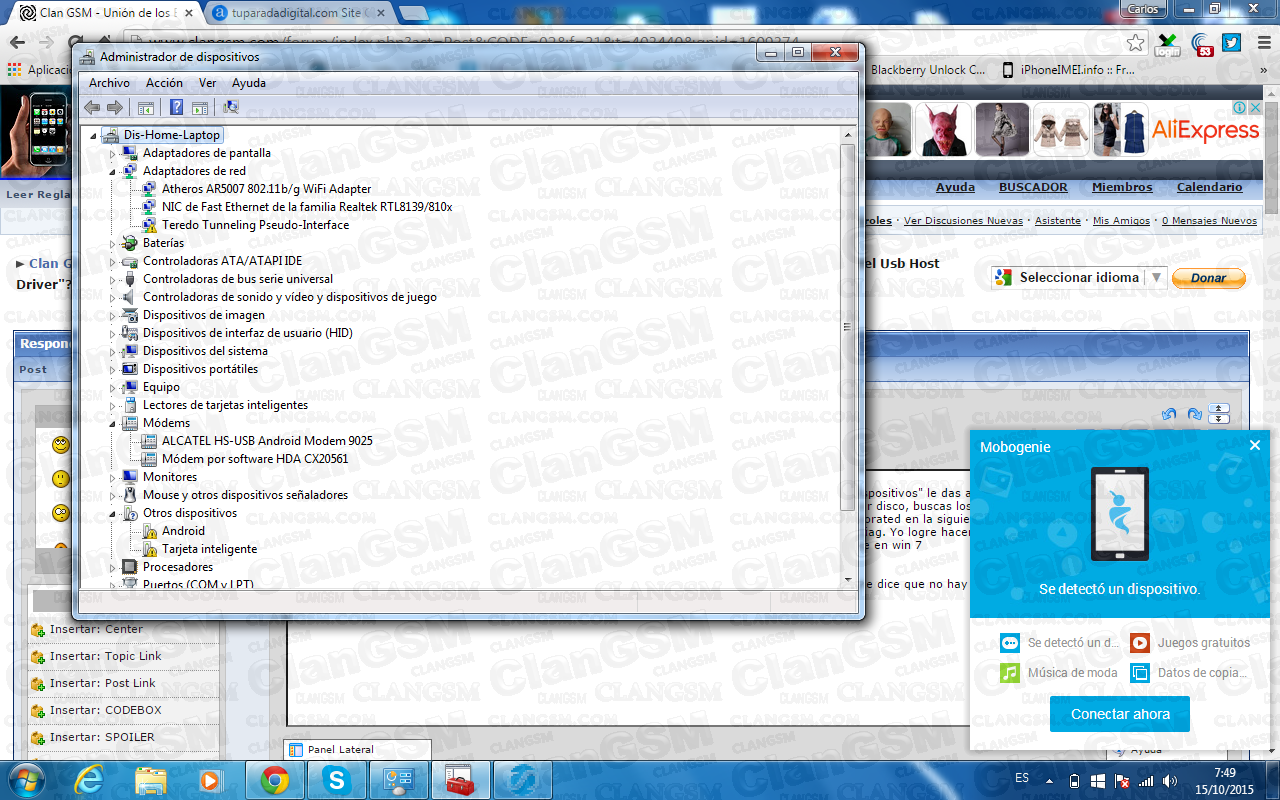Collapse the Adaptadores de red node
1280x800 pixels.
pyautogui.click(x=112, y=171)
